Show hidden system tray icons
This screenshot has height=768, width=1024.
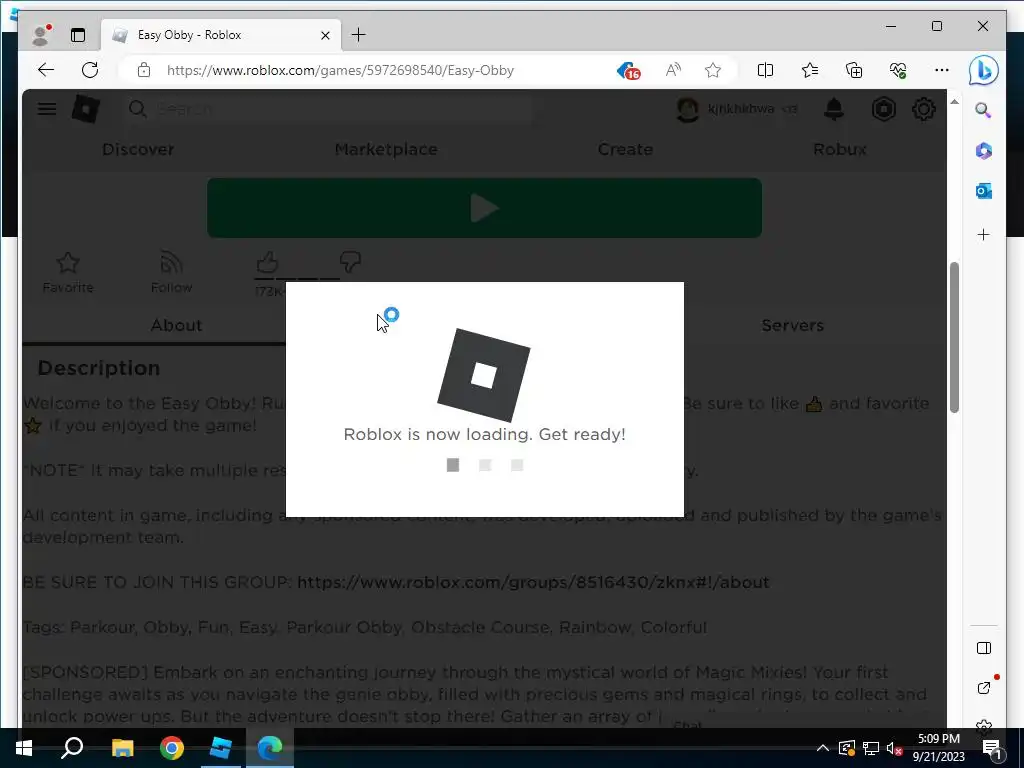(x=822, y=748)
